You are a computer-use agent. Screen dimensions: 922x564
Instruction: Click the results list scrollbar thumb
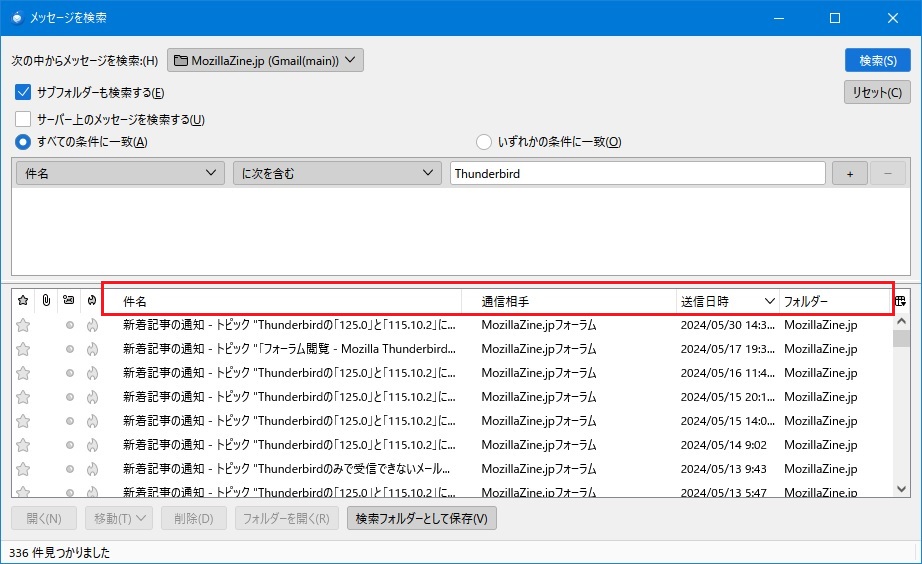tap(901, 339)
